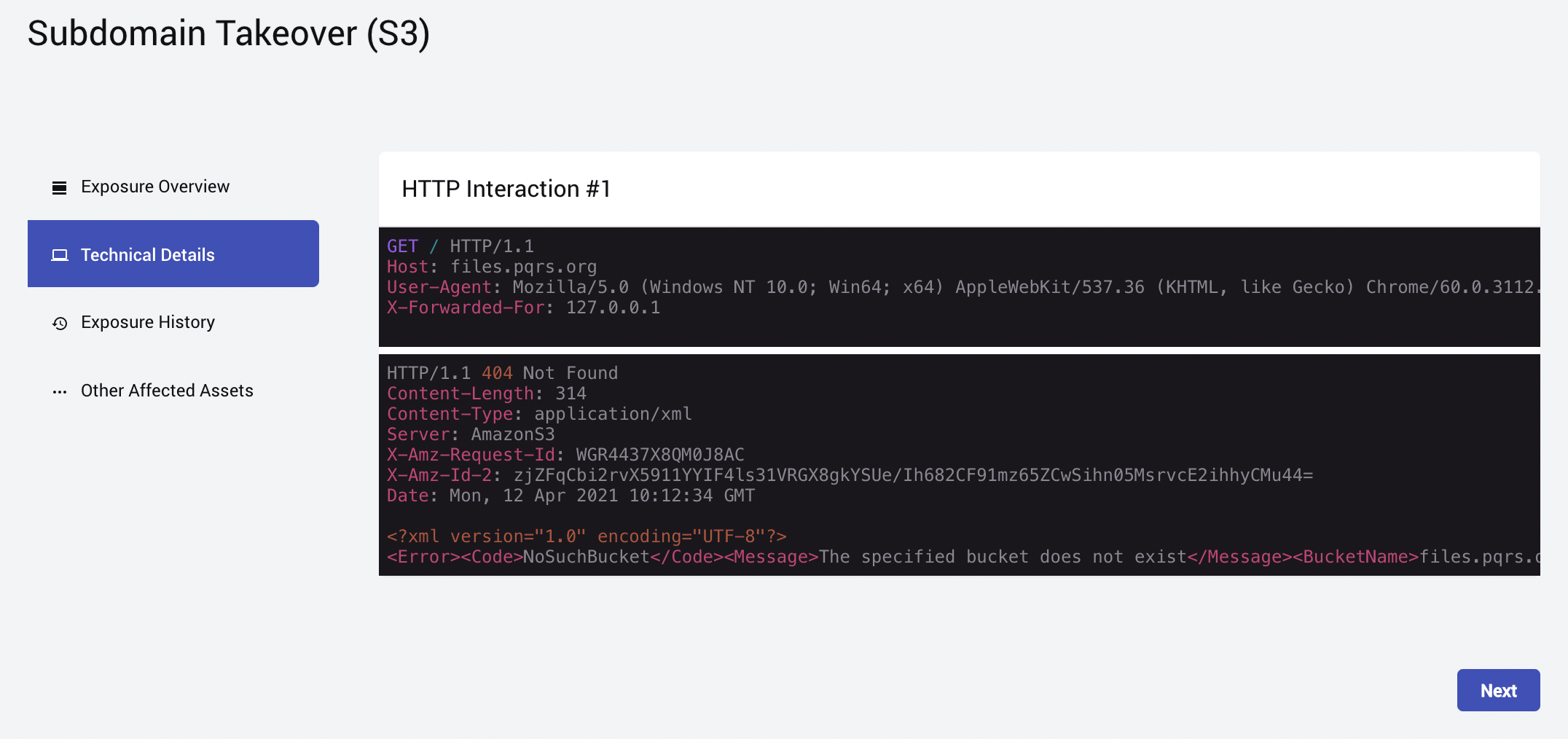This screenshot has height=739, width=1568.
Task: Select the Technical Details tab
Action: coord(148,255)
